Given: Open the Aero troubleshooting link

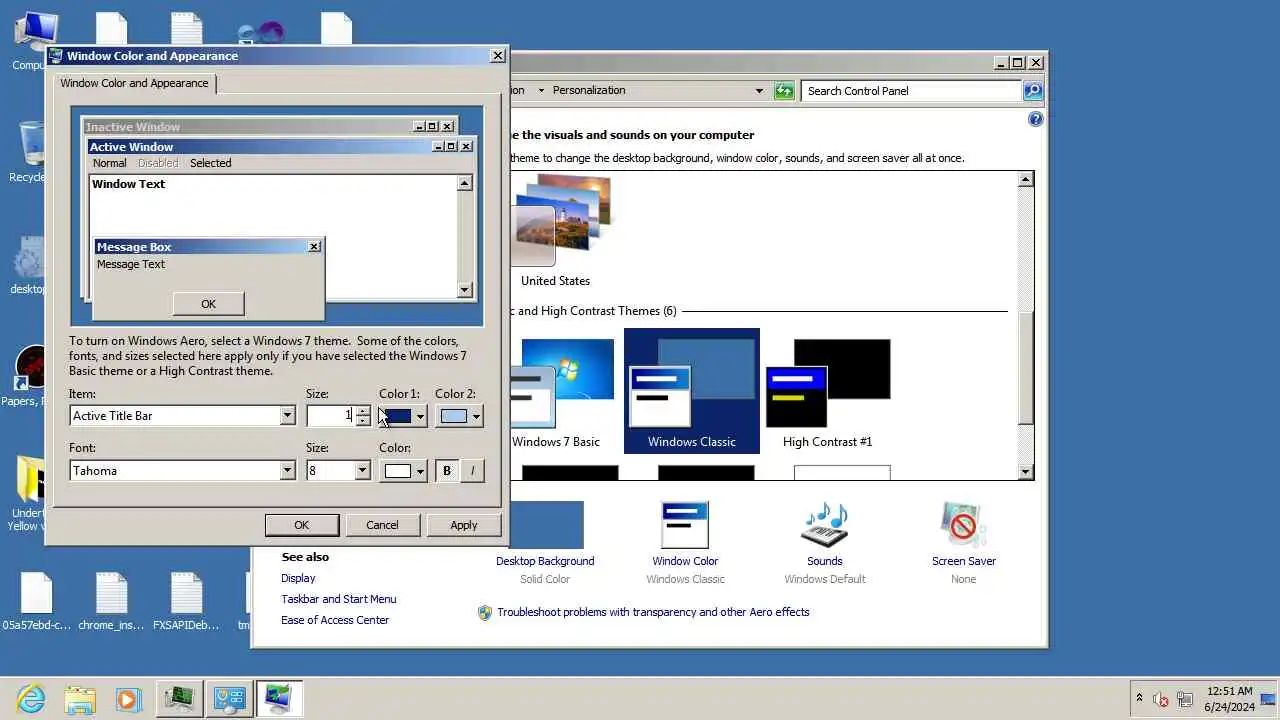Looking at the screenshot, I should coord(653,612).
